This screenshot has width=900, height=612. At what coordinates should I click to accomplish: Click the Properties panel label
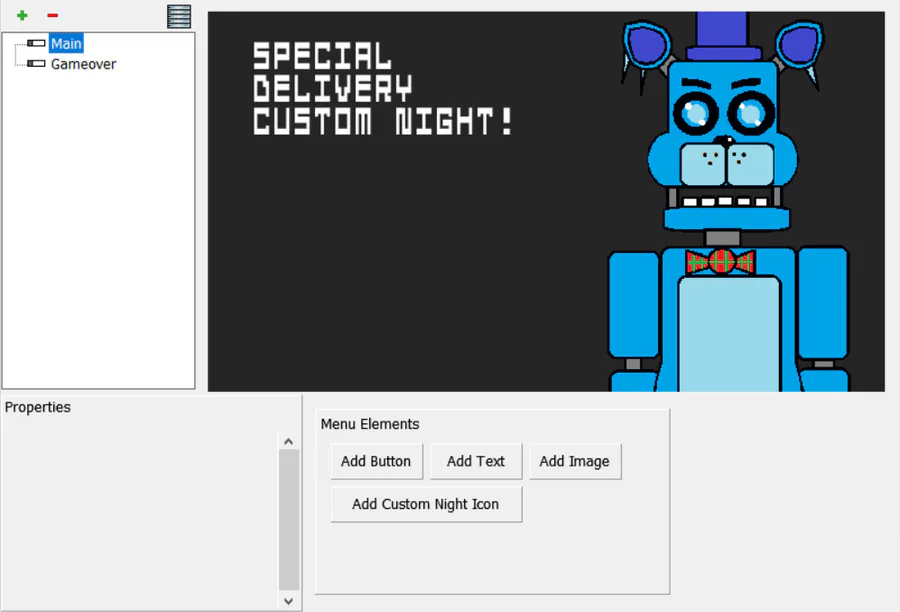(38, 407)
